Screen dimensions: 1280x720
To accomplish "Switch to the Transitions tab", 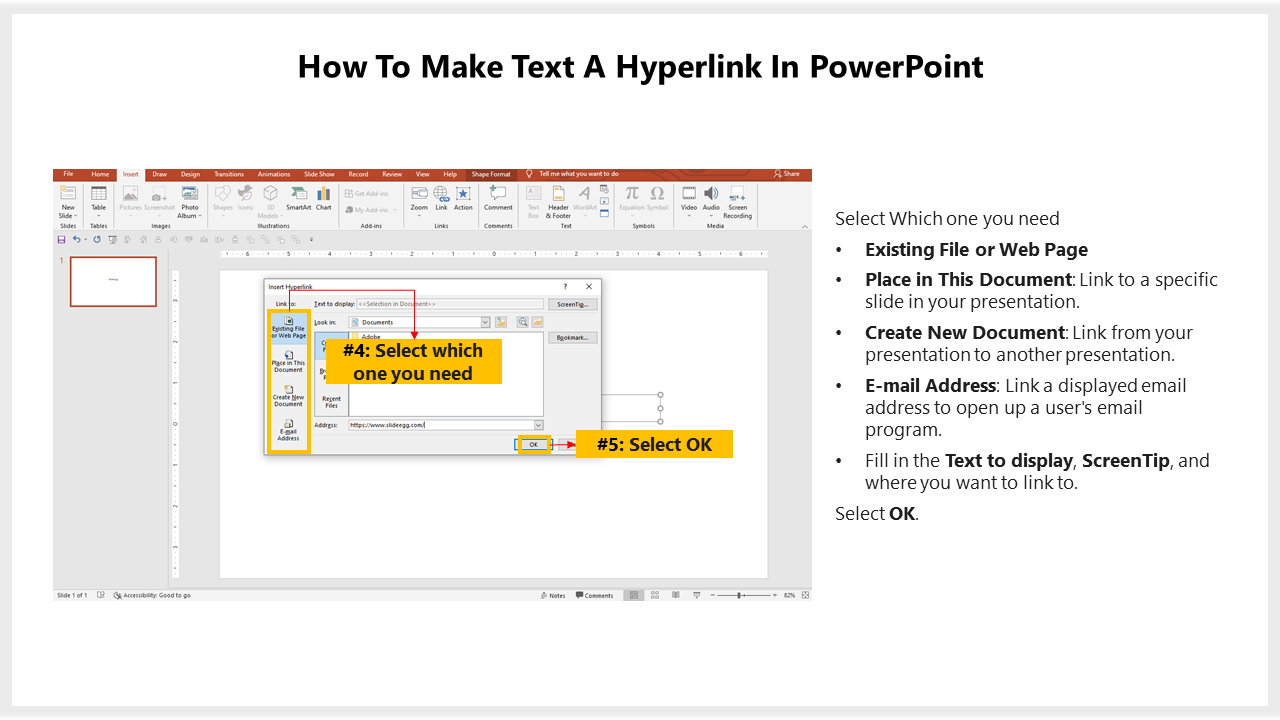I will coord(229,174).
